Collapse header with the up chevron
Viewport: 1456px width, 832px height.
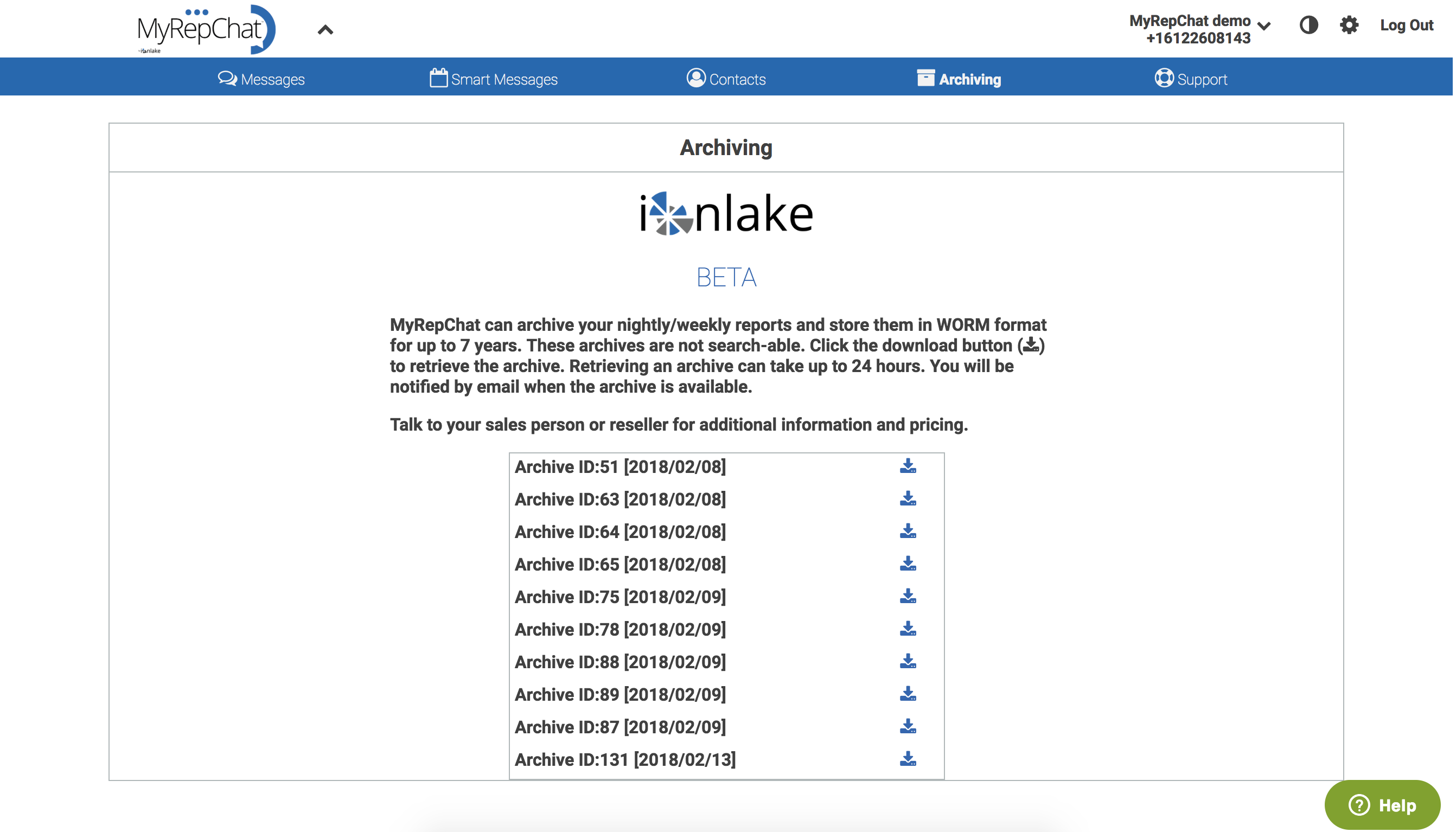[x=325, y=30]
